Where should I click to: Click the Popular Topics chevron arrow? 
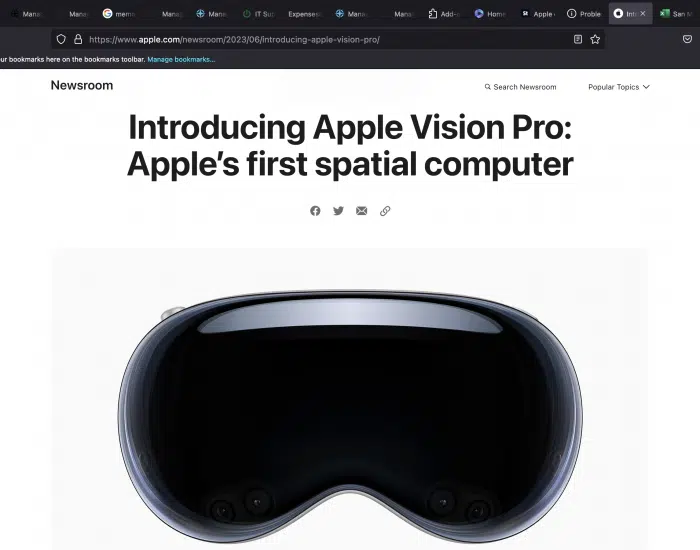(x=646, y=87)
